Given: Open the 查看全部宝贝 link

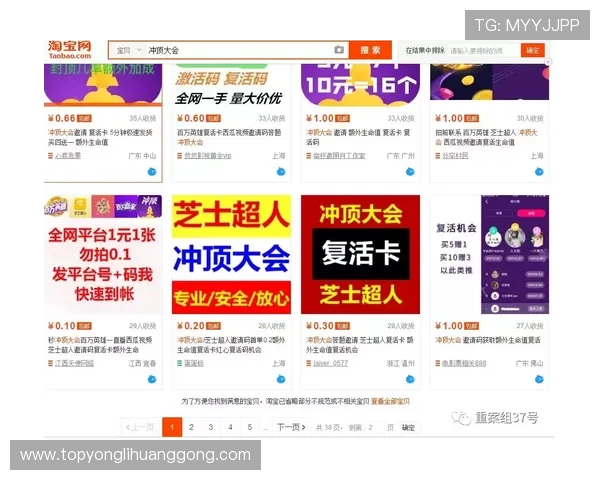Looking at the screenshot, I should (390, 401).
